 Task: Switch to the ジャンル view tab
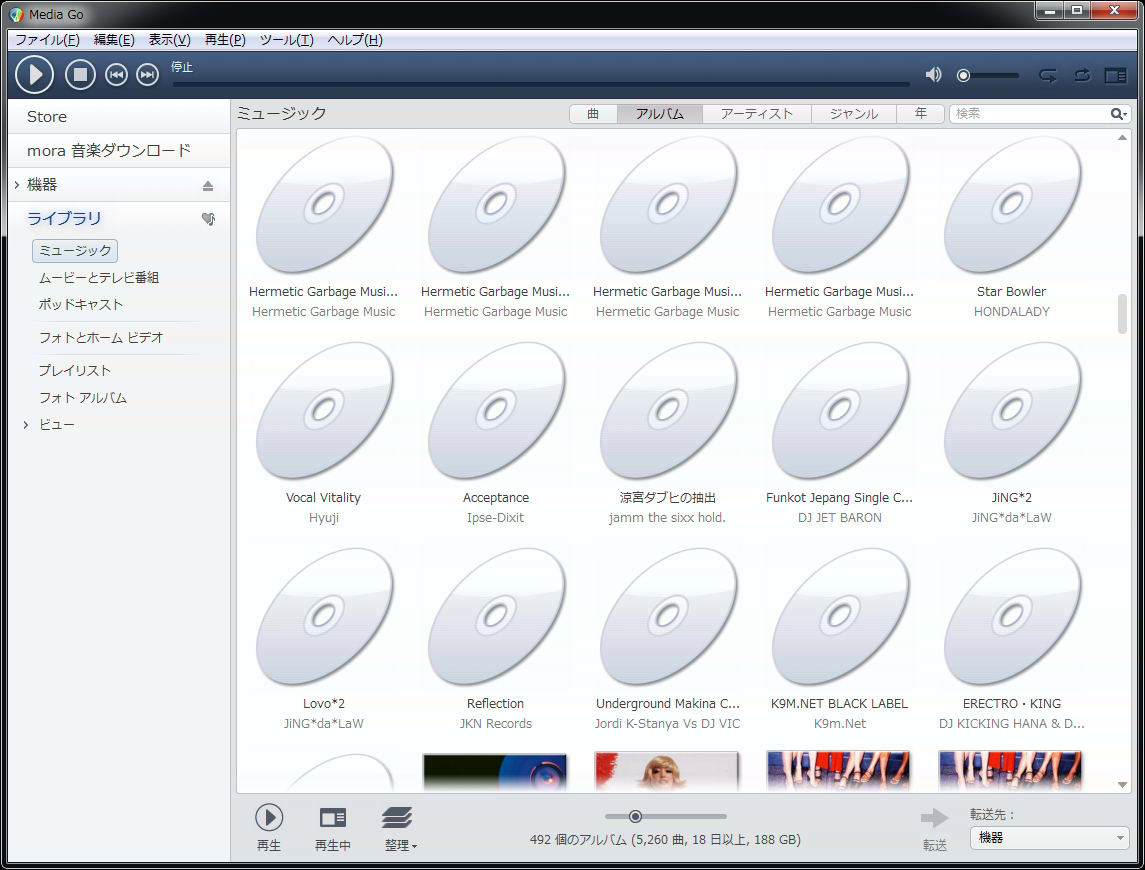[854, 114]
